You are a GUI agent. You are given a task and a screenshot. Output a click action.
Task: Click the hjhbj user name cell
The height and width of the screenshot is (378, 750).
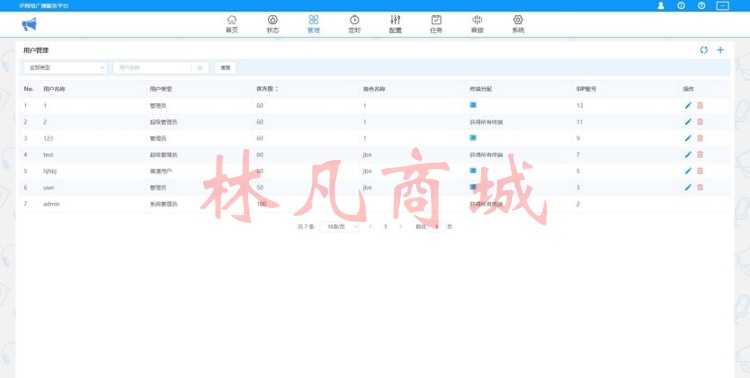coord(50,171)
